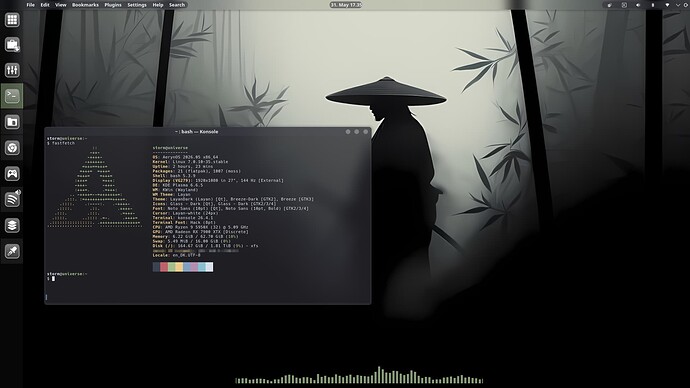690x388 pixels.
Task: Launch the color picker eyedropper dock icon
Action: pyautogui.click(x=12, y=251)
